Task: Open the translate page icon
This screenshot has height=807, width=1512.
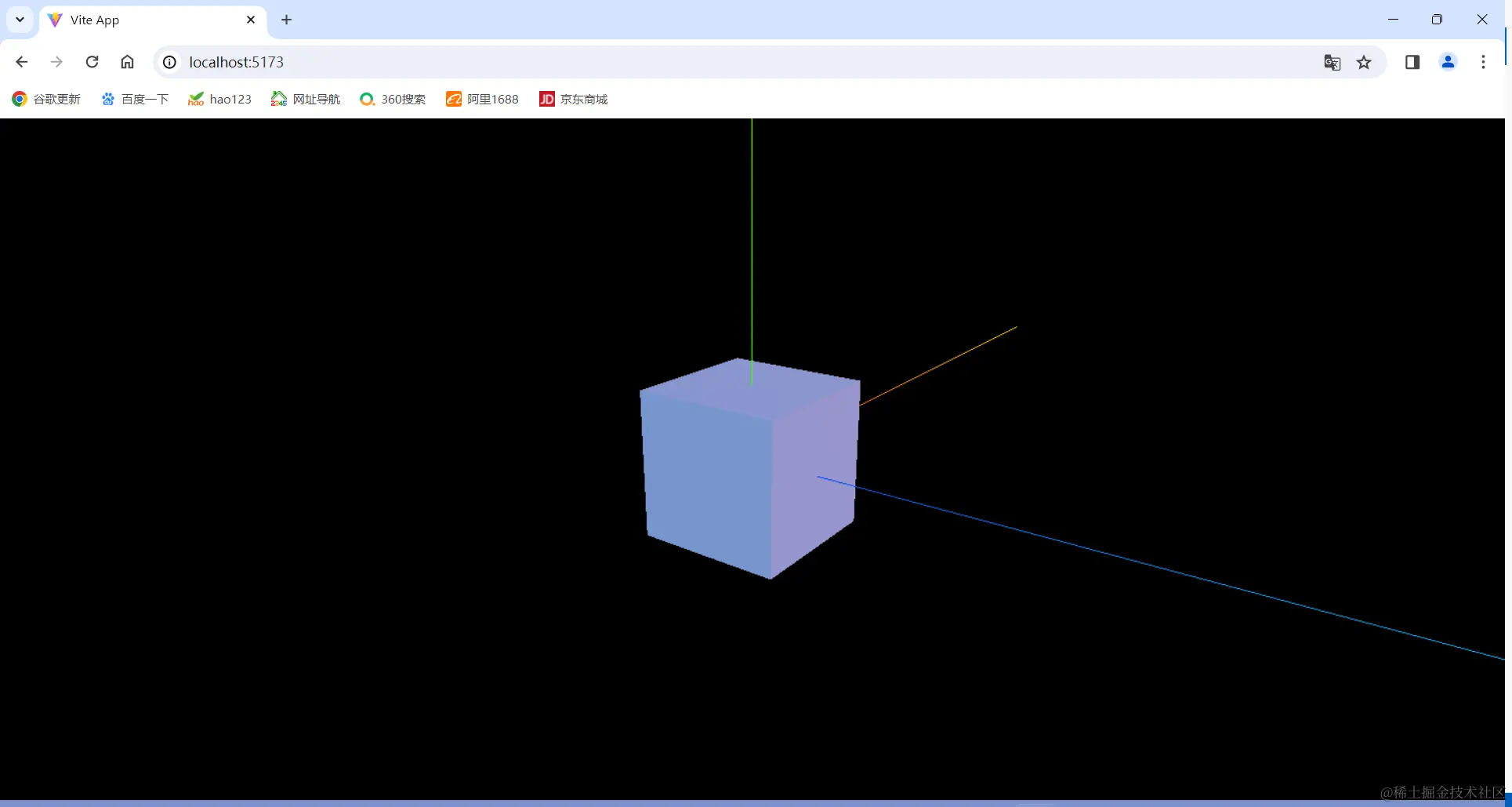Action: (1332, 62)
